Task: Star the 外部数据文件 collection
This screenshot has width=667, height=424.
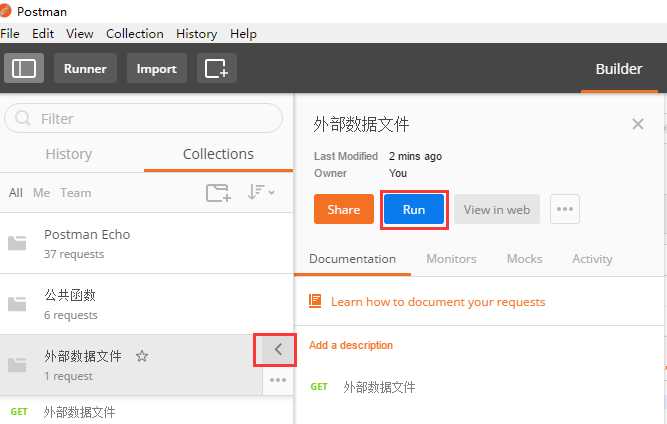Action: click(x=142, y=356)
